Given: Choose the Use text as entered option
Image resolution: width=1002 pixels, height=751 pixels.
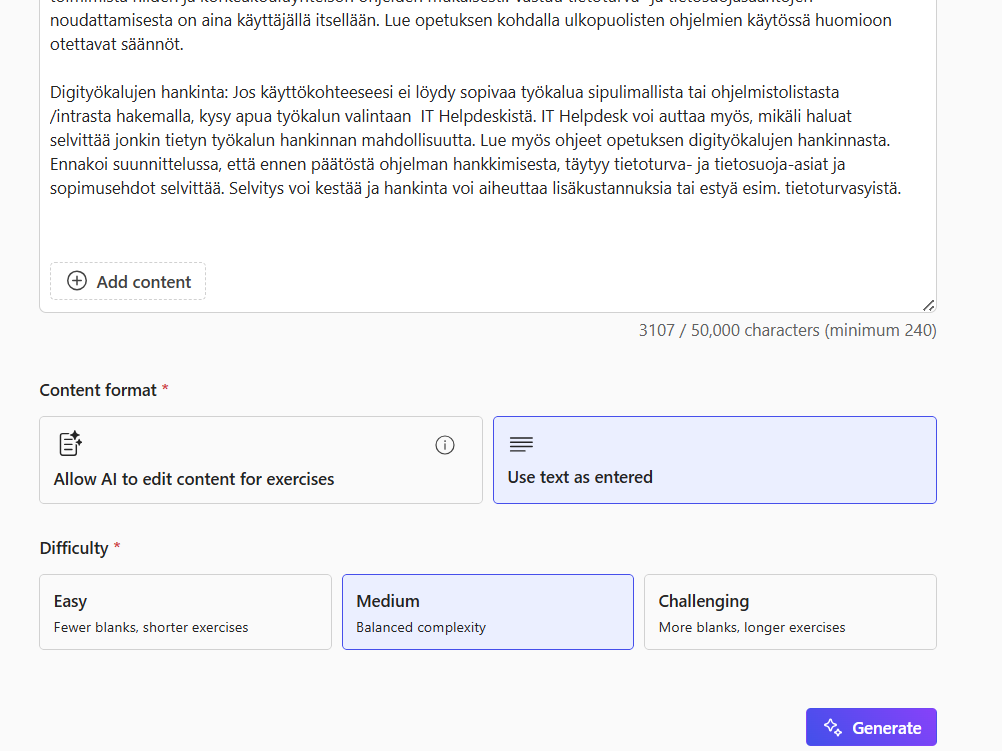Looking at the screenshot, I should pyautogui.click(x=714, y=460).
